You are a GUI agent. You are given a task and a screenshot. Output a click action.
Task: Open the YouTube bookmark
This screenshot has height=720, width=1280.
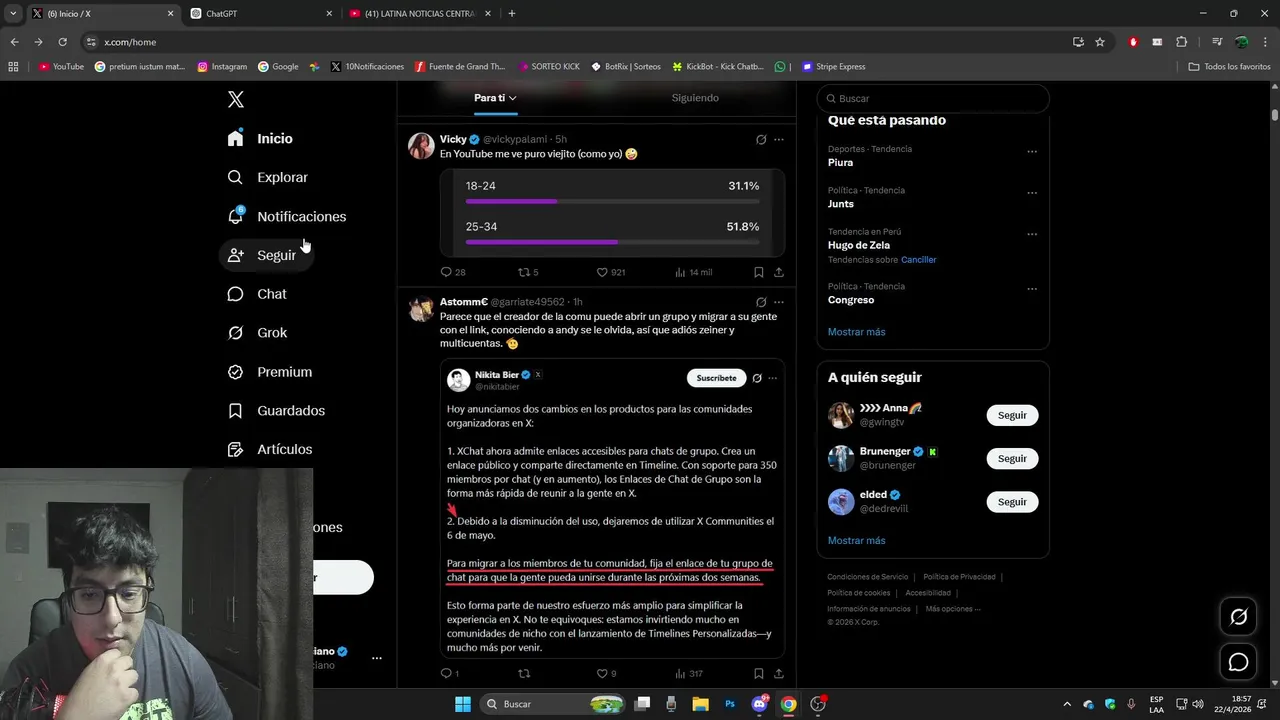click(61, 67)
